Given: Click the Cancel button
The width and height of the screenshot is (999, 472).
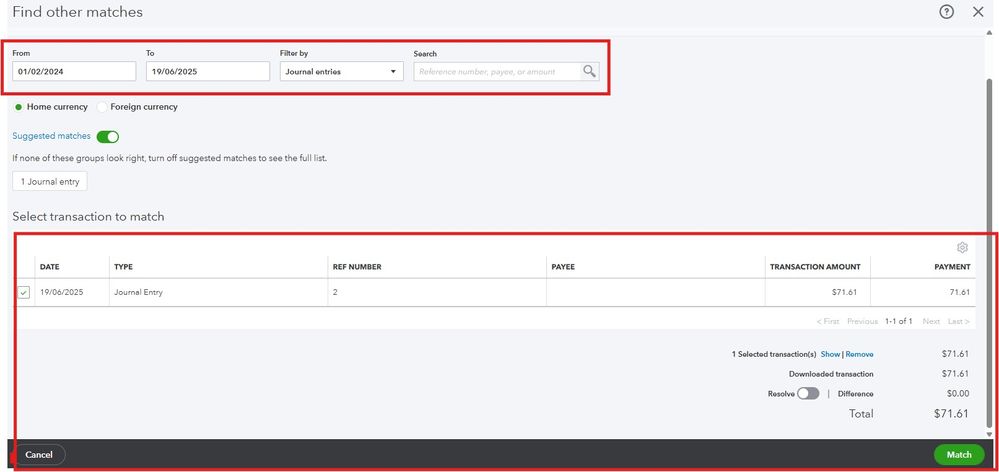Looking at the screenshot, I should tap(39, 454).
